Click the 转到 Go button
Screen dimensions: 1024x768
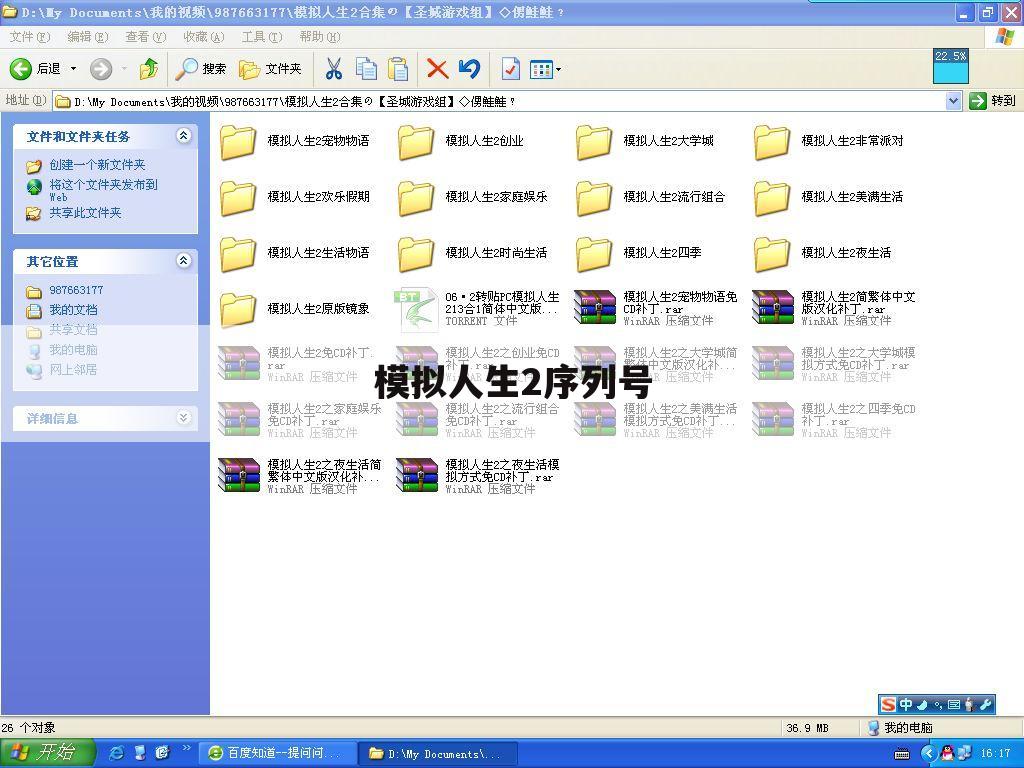click(x=993, y=101)
